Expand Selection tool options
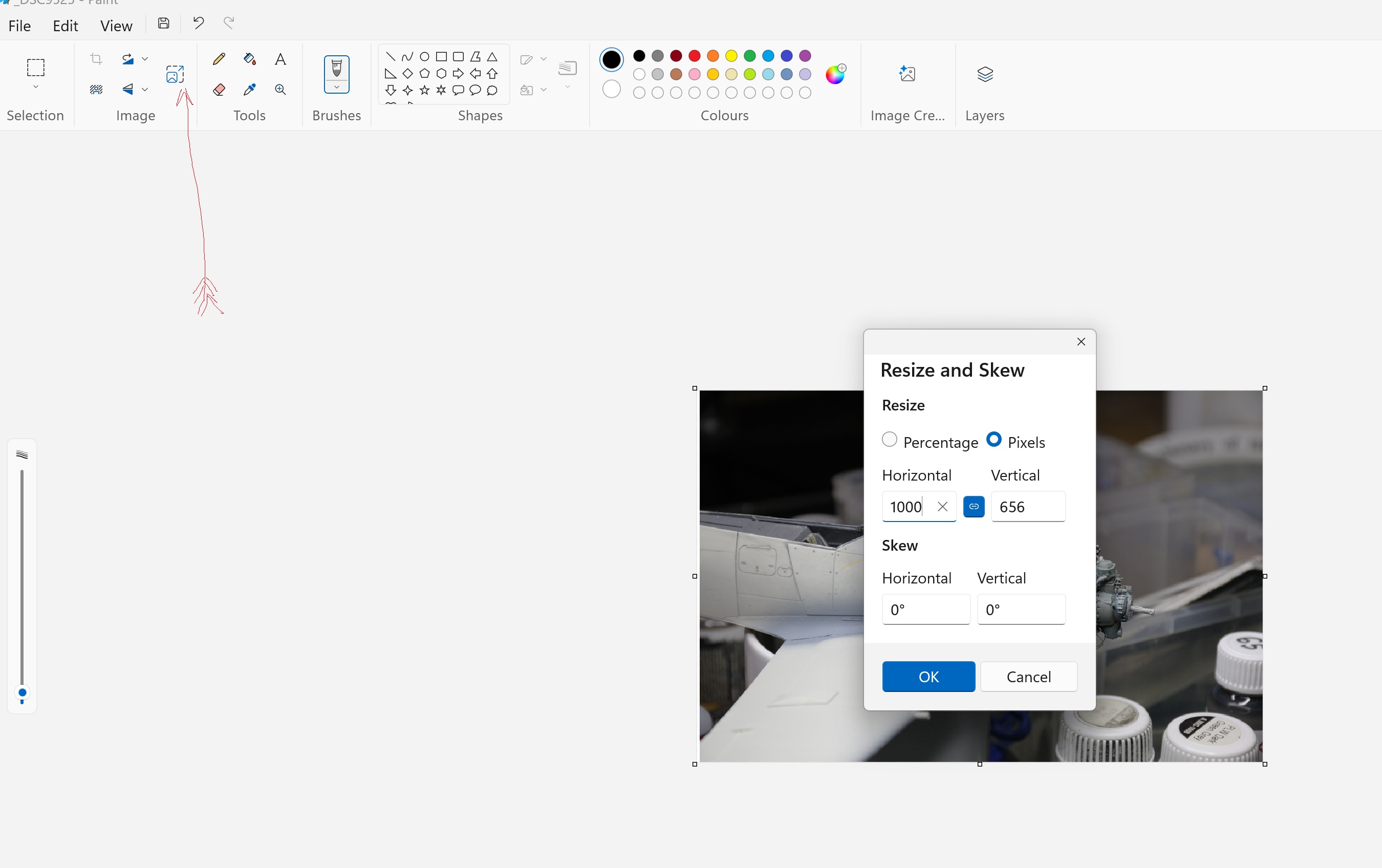The height and width of the screenshot is (868, 1382). 35,87
